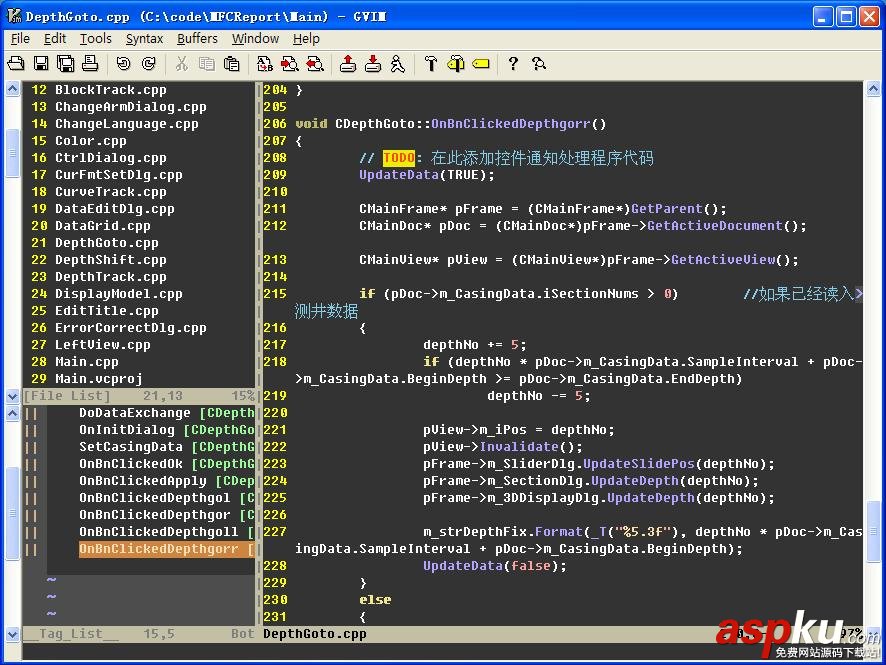
Task: Open the File menu
Action: click(x=20, y=38)
